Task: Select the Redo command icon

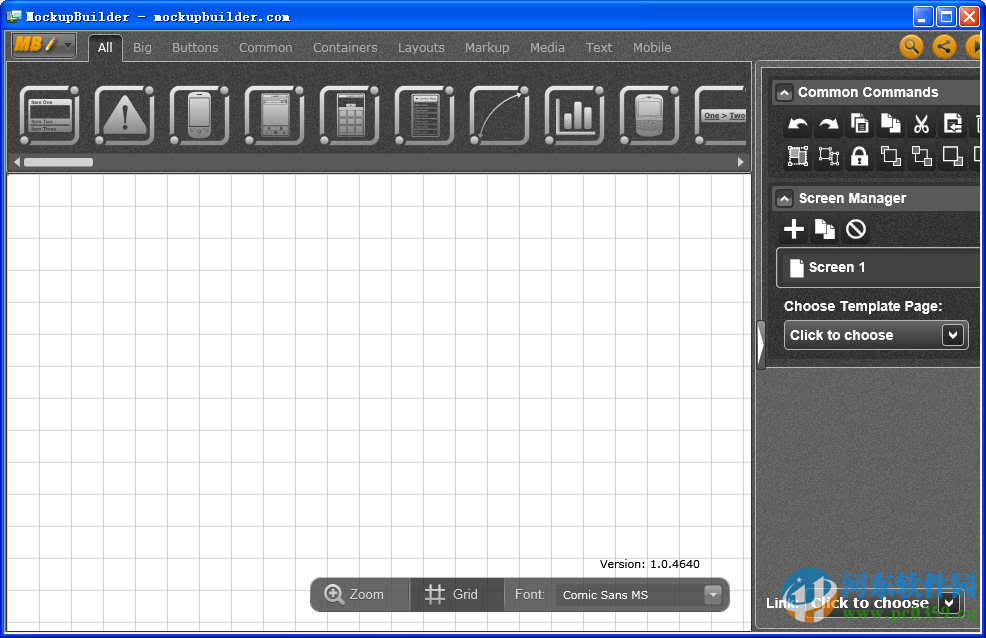Action: (x=828, y=123)
